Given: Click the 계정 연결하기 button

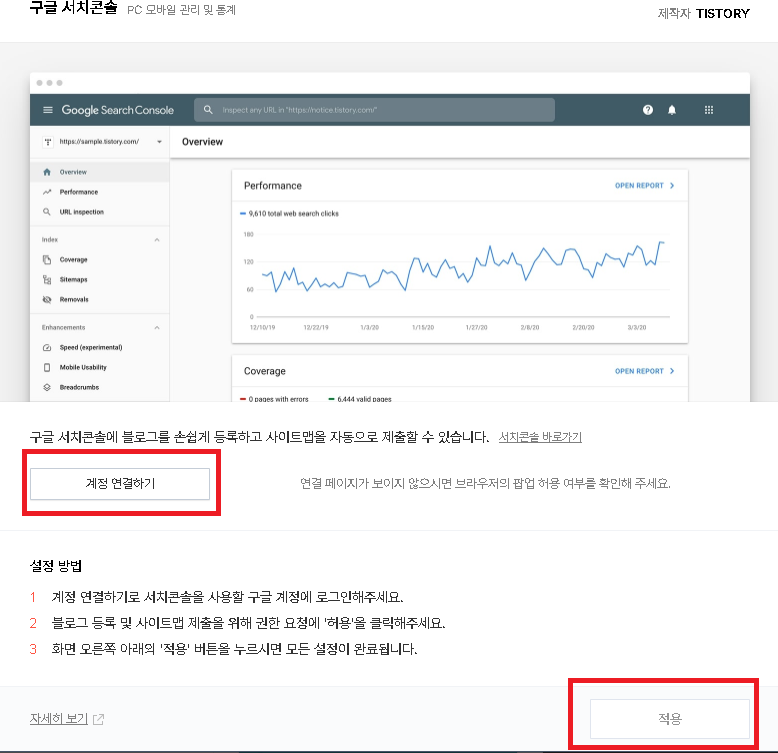Looking at the screenshot, I should [x=120, y=484].
